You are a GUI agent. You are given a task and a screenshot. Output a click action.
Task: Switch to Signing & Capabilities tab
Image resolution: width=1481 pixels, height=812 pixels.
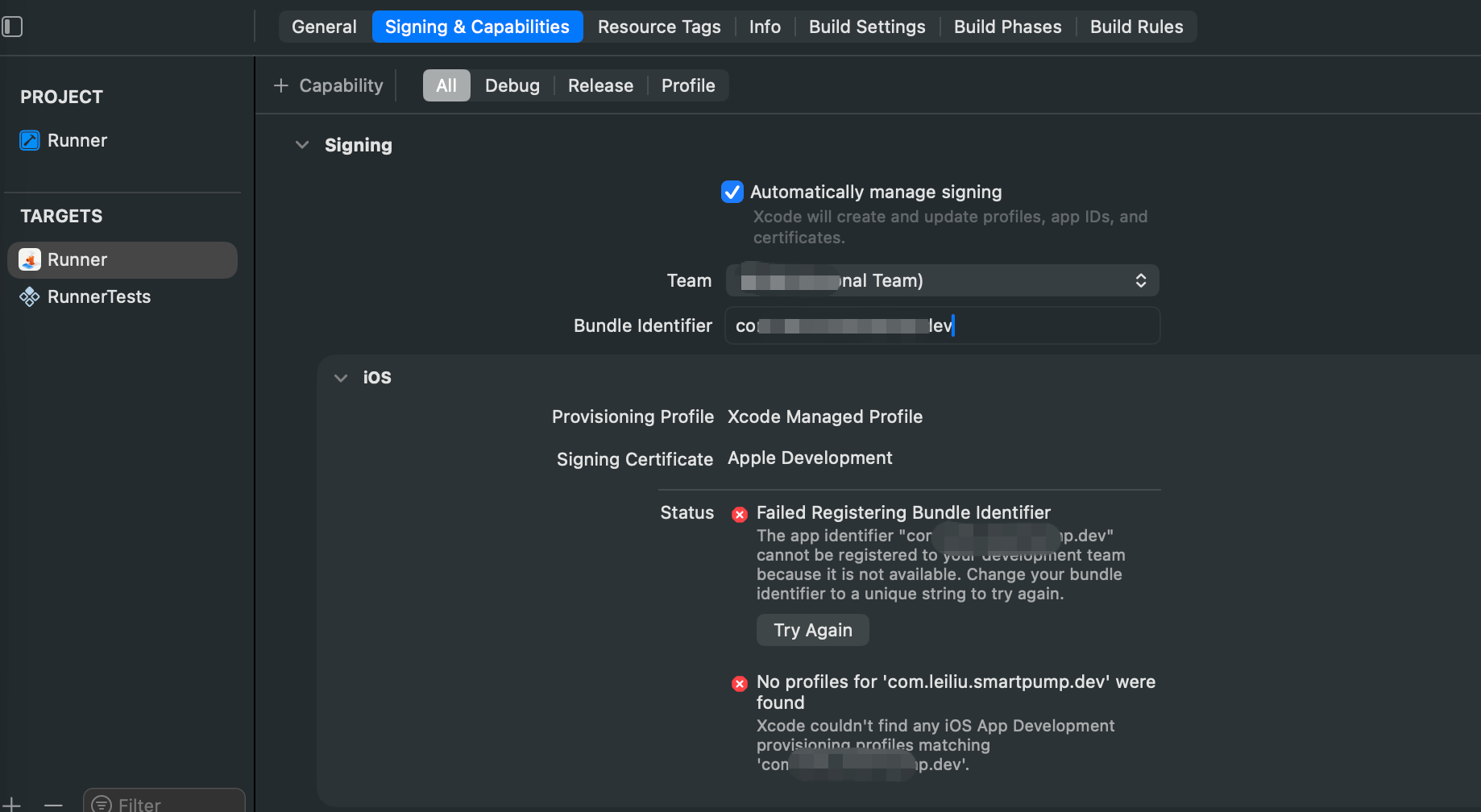(477, 27)
